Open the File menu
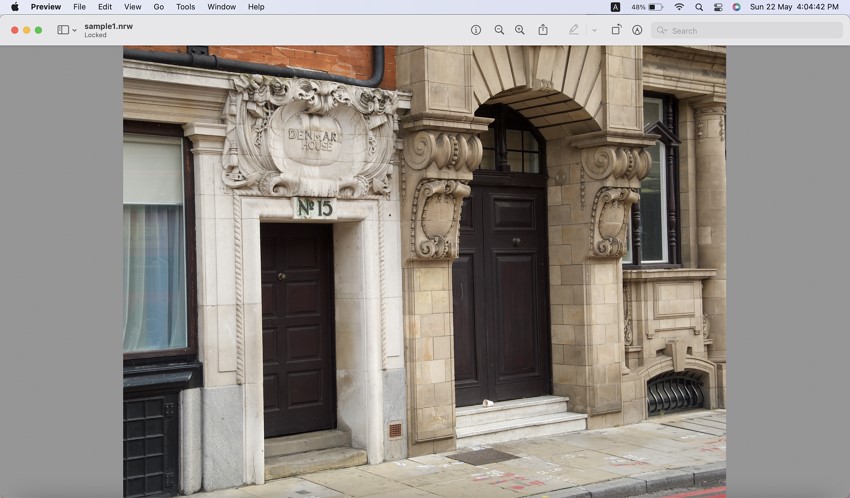The image size is (850, 498). (x=79, y=7)
